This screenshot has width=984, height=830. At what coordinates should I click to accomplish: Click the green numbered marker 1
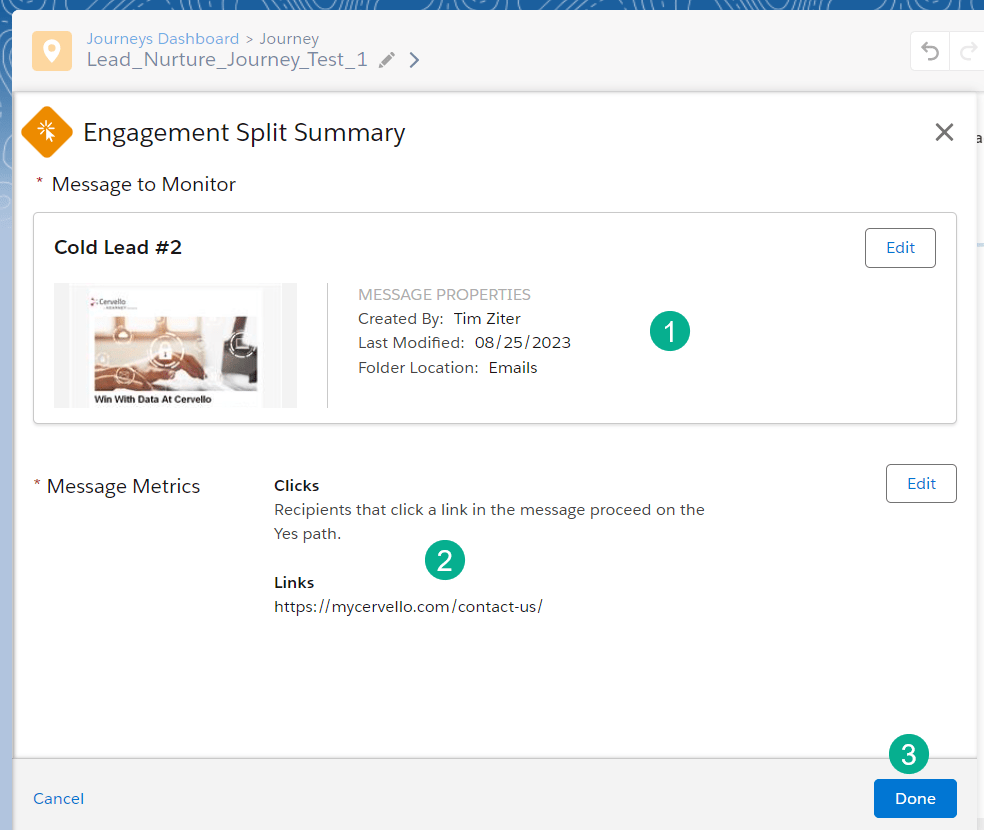[x=670, y=331]
